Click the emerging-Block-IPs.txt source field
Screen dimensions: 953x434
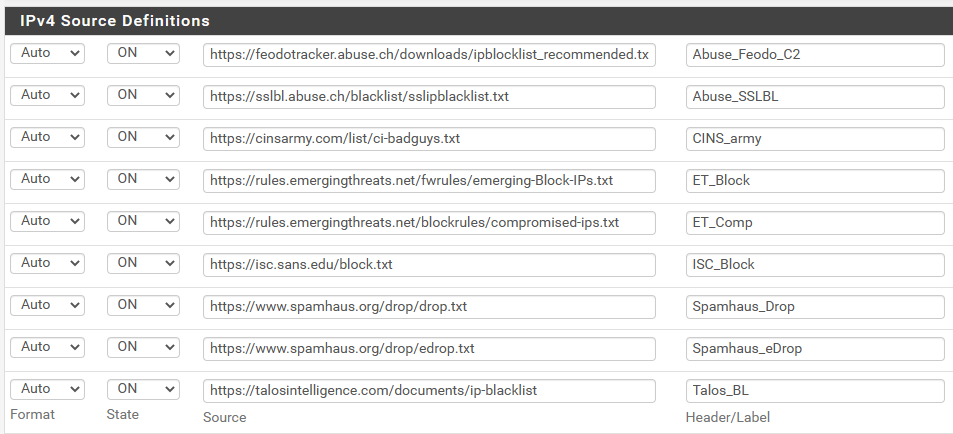pyautogui.click(x=429, y=181)
